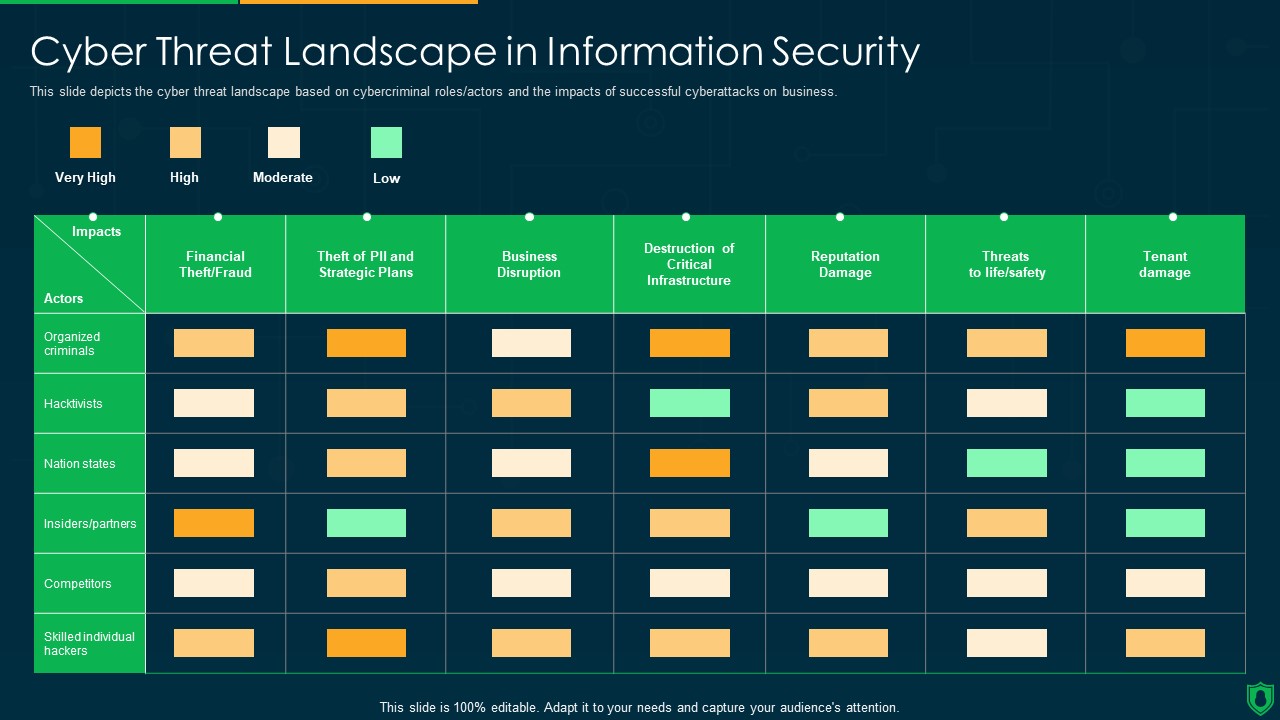Click Nation states Destruction of Infrastructure rating box
The height and width of the screenshot is (720, 1280).
690,463
